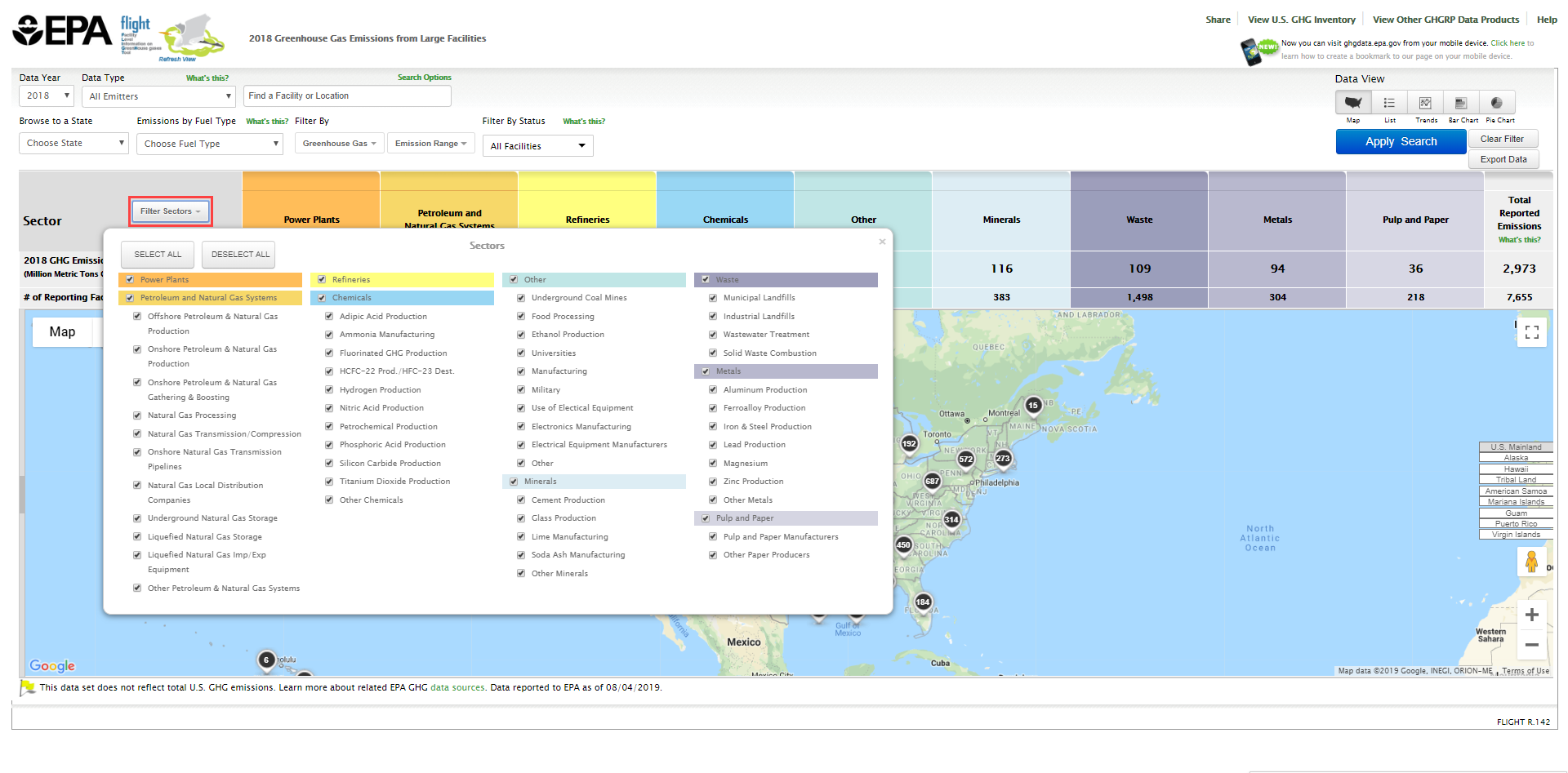The width and height of the screenshot is (1568, 773).
Task: Click the Pulp and Paper color header
Action: click(786, 518)
